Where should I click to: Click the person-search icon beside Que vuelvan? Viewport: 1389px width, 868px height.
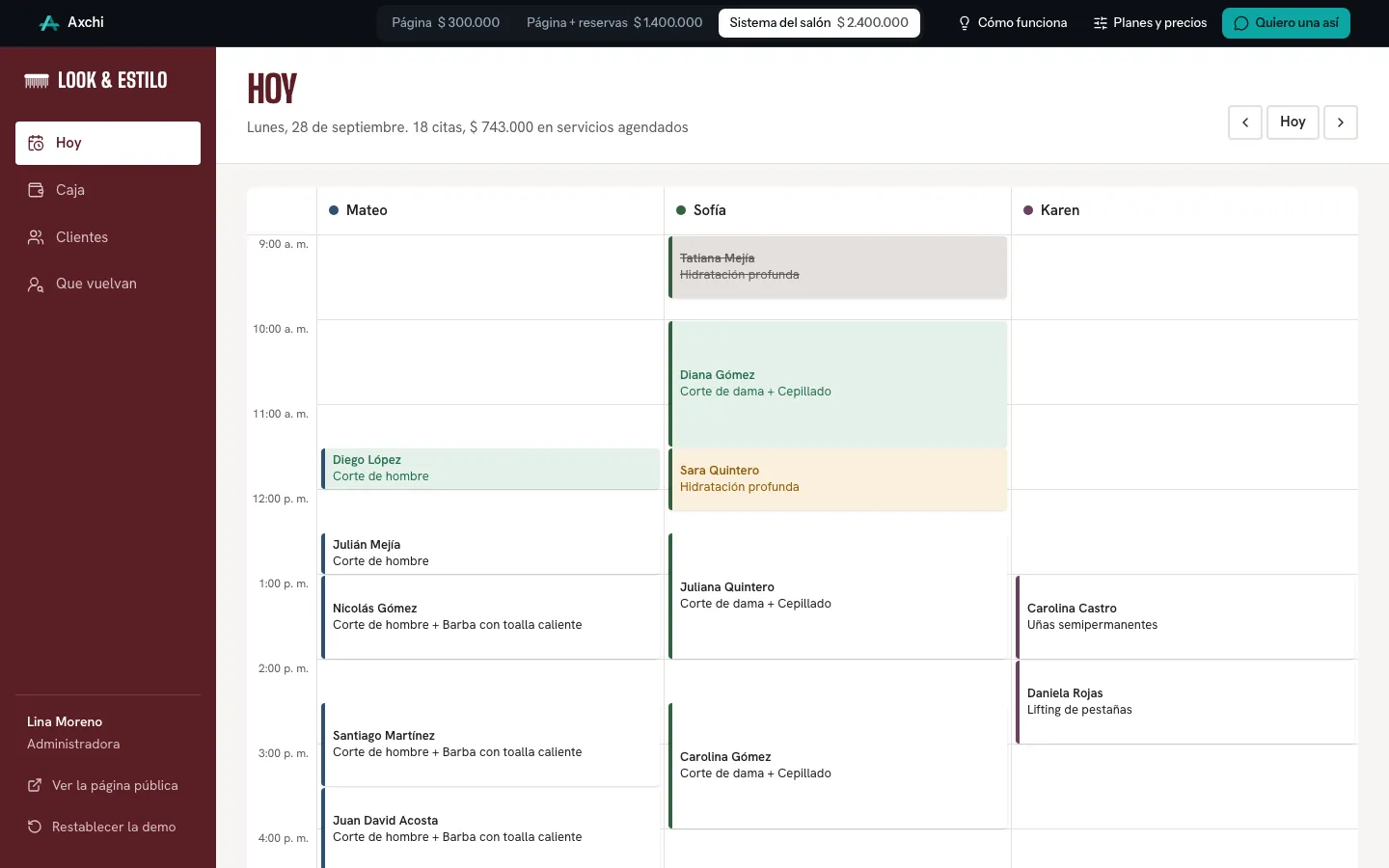pyautogui.click(x=36, y=285)
